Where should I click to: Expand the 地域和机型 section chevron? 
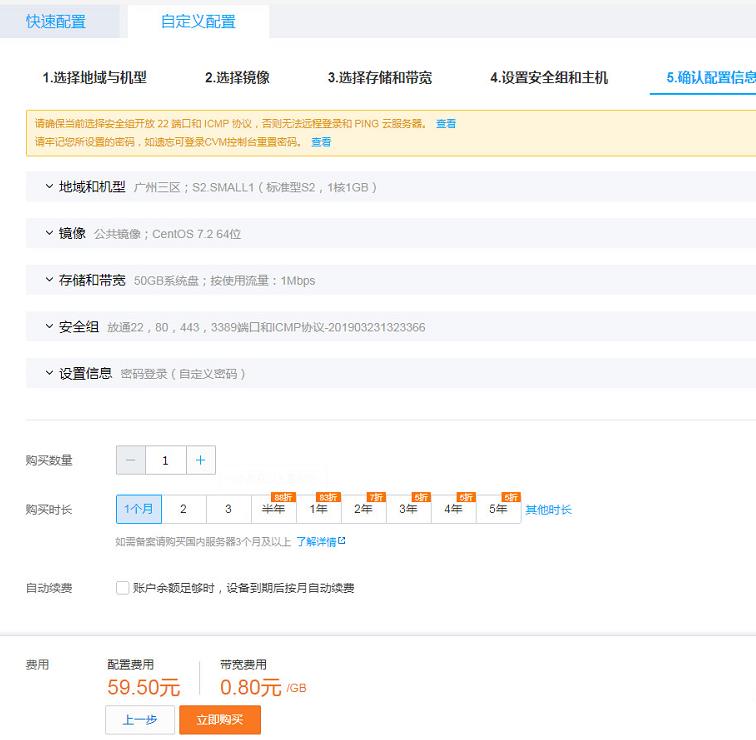tap(49, 187)
